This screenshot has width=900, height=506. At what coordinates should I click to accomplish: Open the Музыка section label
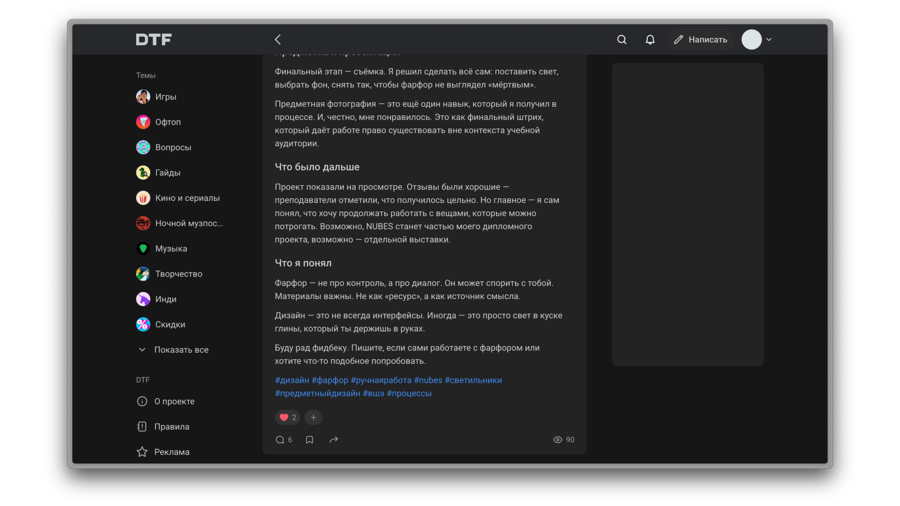coord(171,248)
